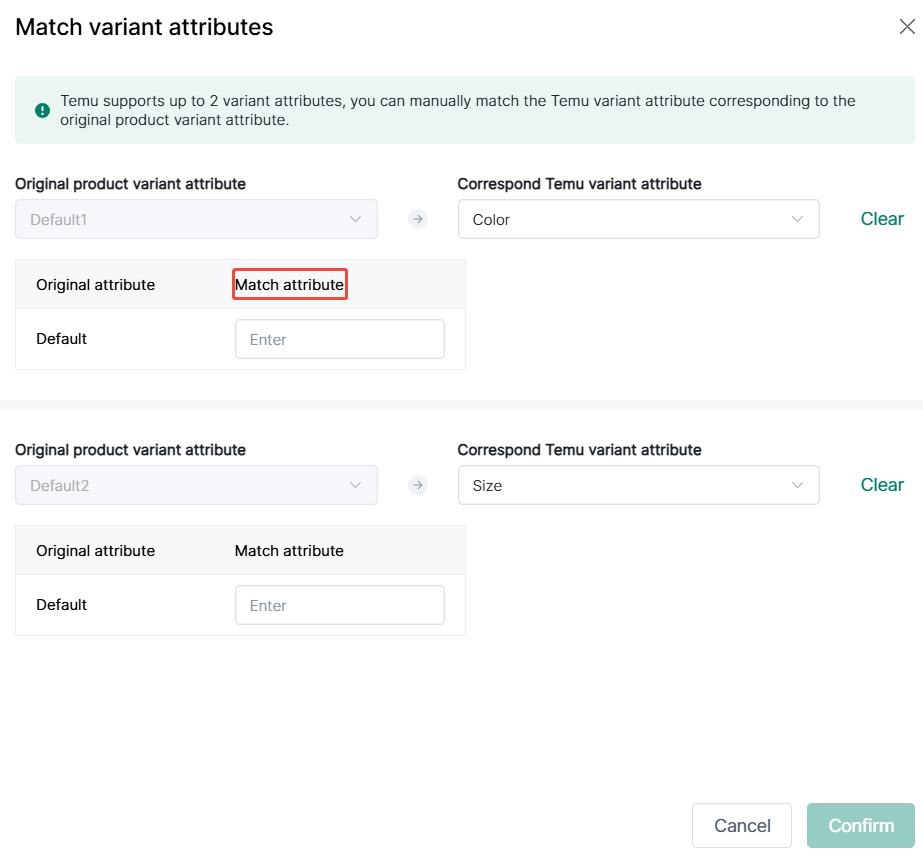Click the chevron in the Default1 field
This screenshot has width=923, height=858.
(x=355, y=219)
